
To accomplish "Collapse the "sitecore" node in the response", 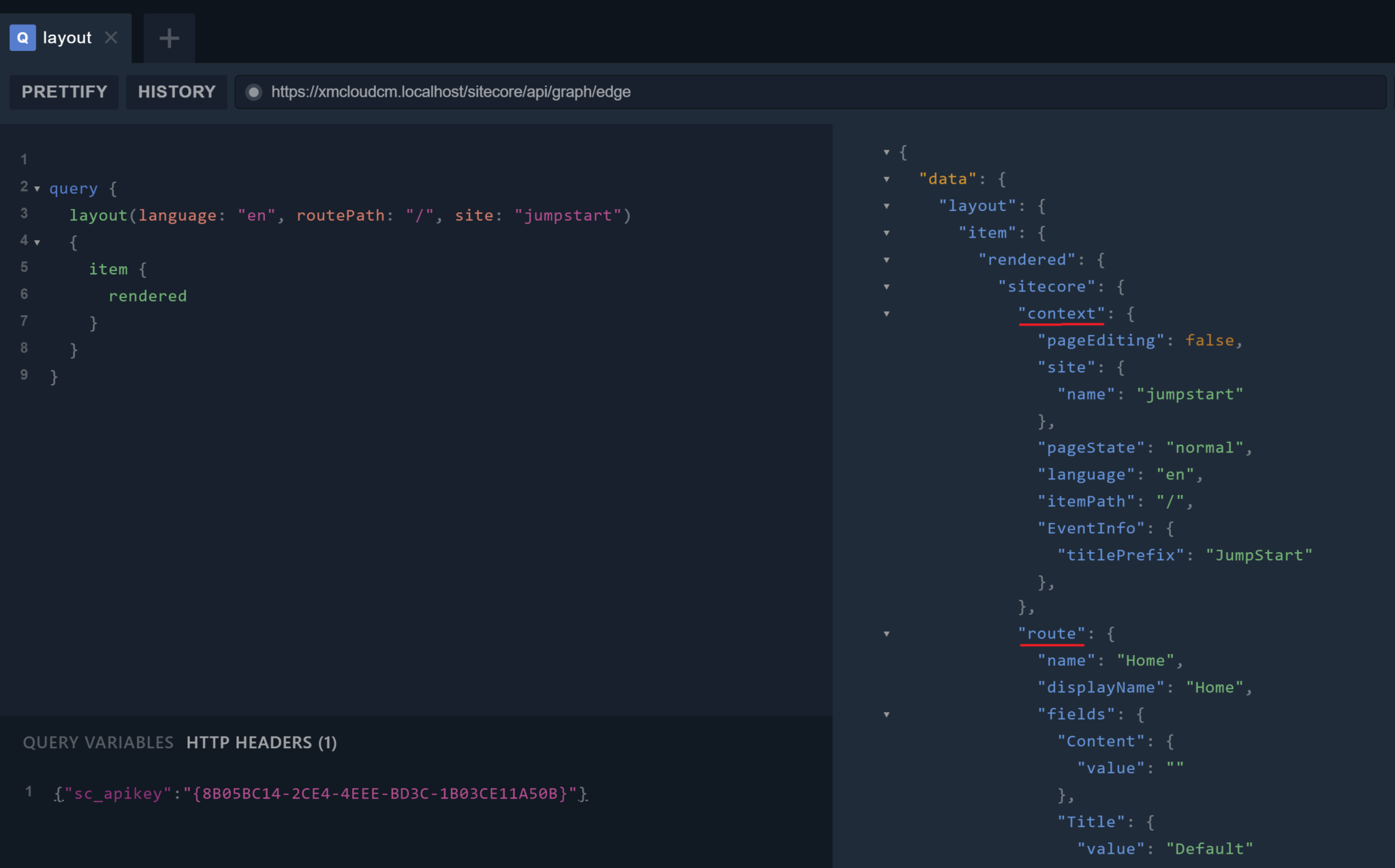I will click(x=888, y=287).
